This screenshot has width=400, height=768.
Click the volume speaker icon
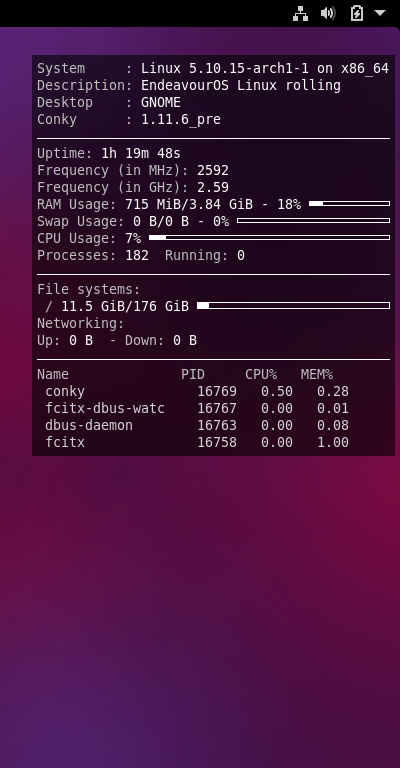point(328,13)
